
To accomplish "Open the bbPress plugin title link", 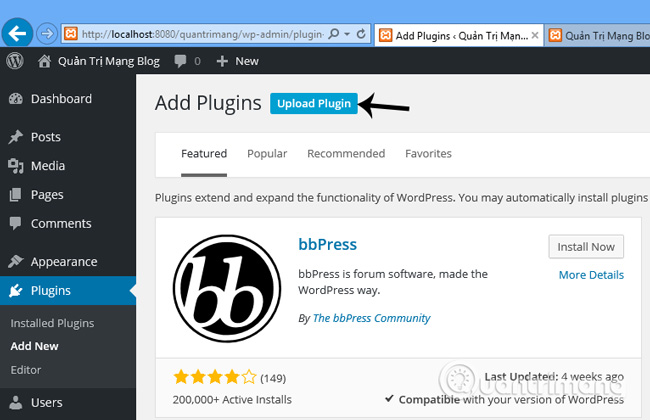I will (x=327, y=245).
